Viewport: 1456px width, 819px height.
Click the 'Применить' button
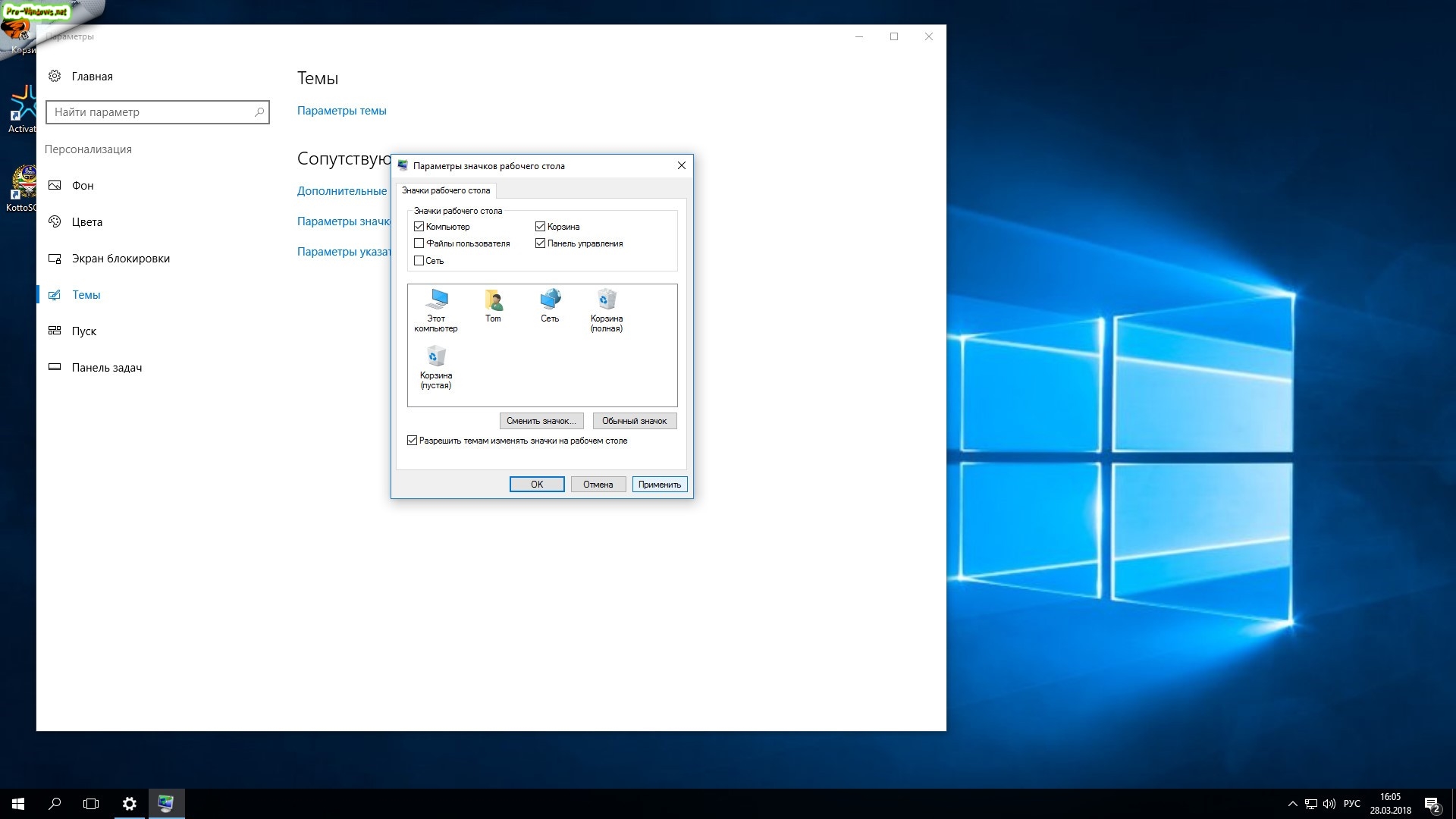659,485
